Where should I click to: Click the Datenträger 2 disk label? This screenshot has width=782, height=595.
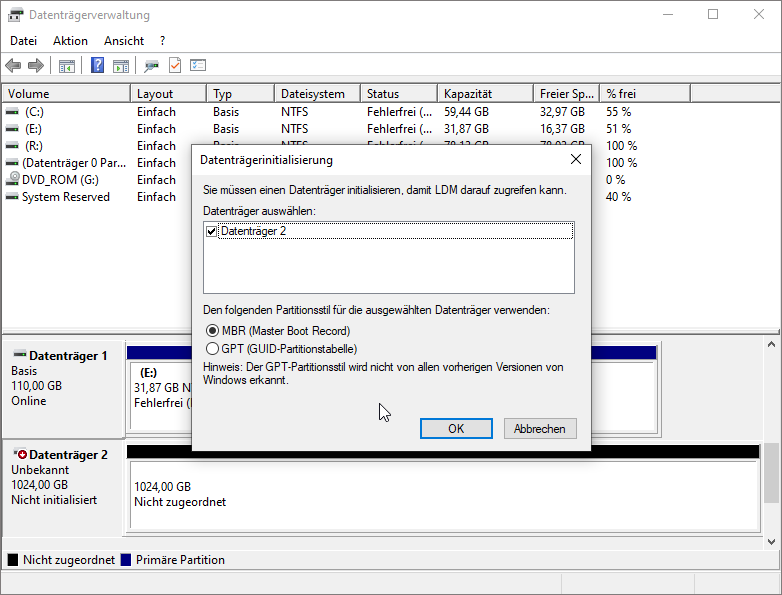tap(68, 455)
